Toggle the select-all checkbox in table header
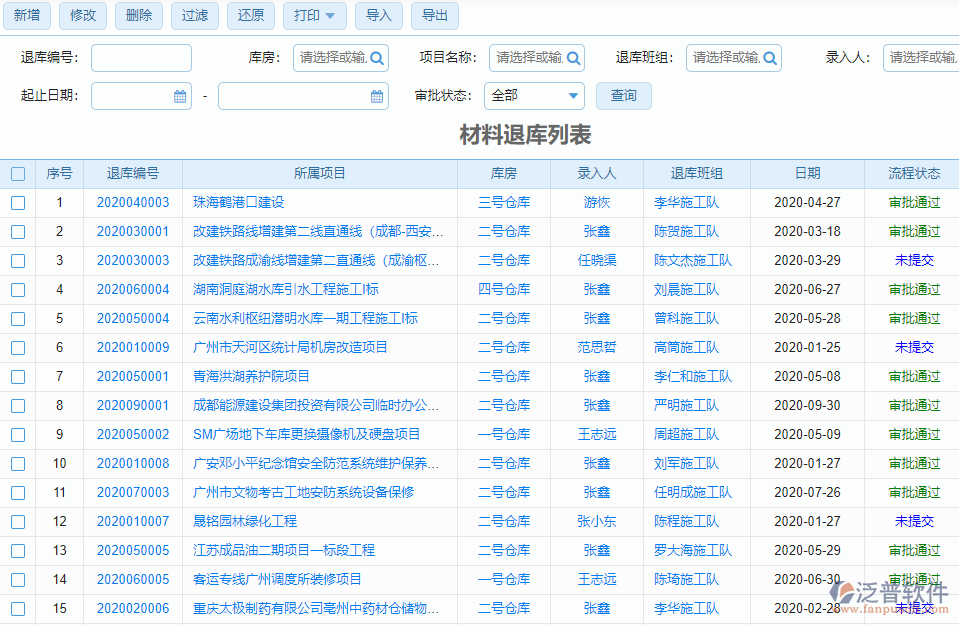 pos(18,174)
